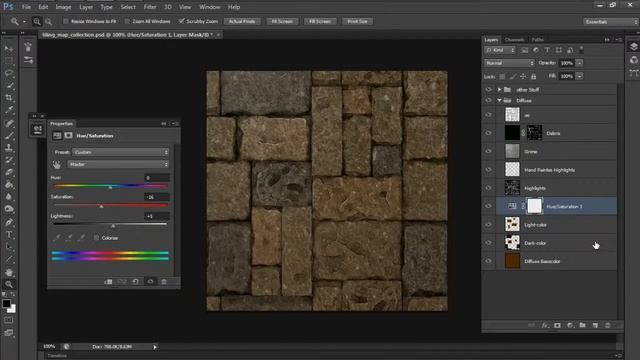
Task: Open the Opacity slider arrow
Action: coord(580,63)
